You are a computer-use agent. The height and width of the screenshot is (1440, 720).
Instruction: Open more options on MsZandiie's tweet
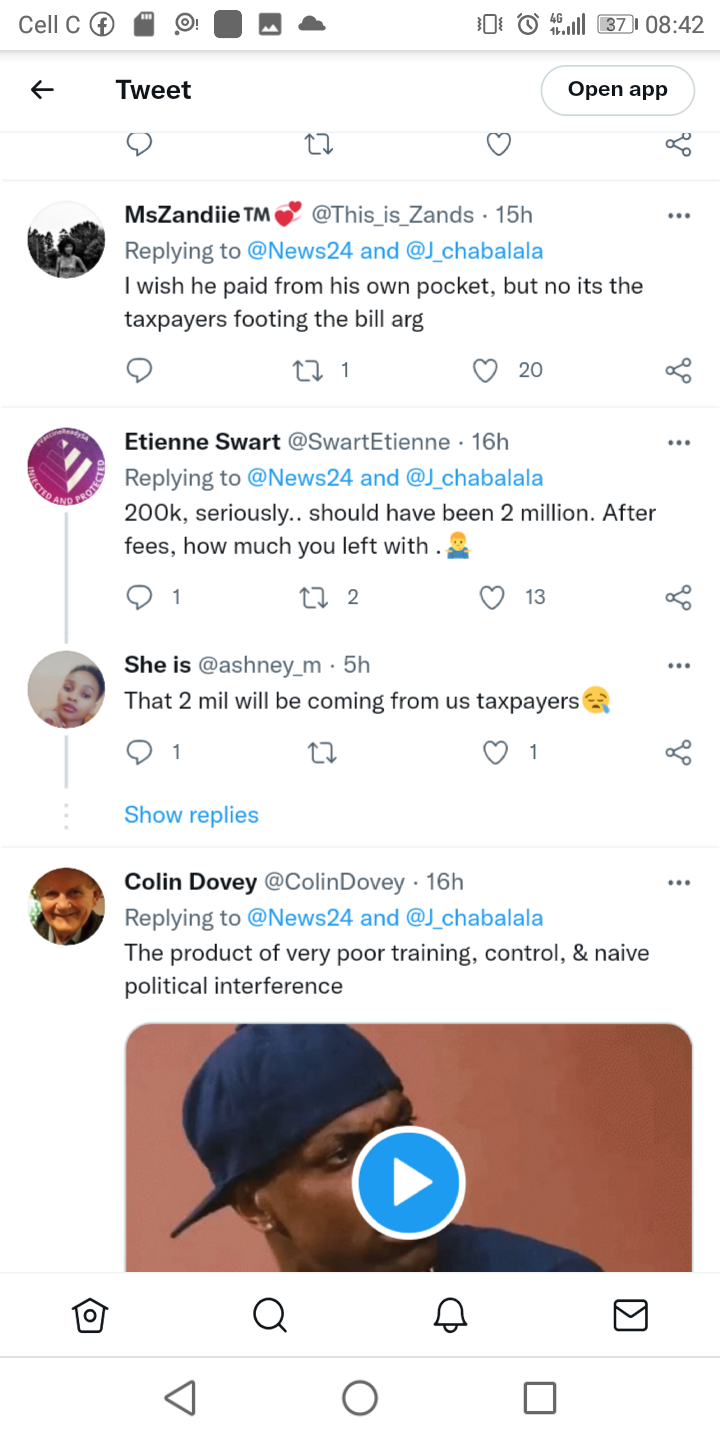point(679,215)
